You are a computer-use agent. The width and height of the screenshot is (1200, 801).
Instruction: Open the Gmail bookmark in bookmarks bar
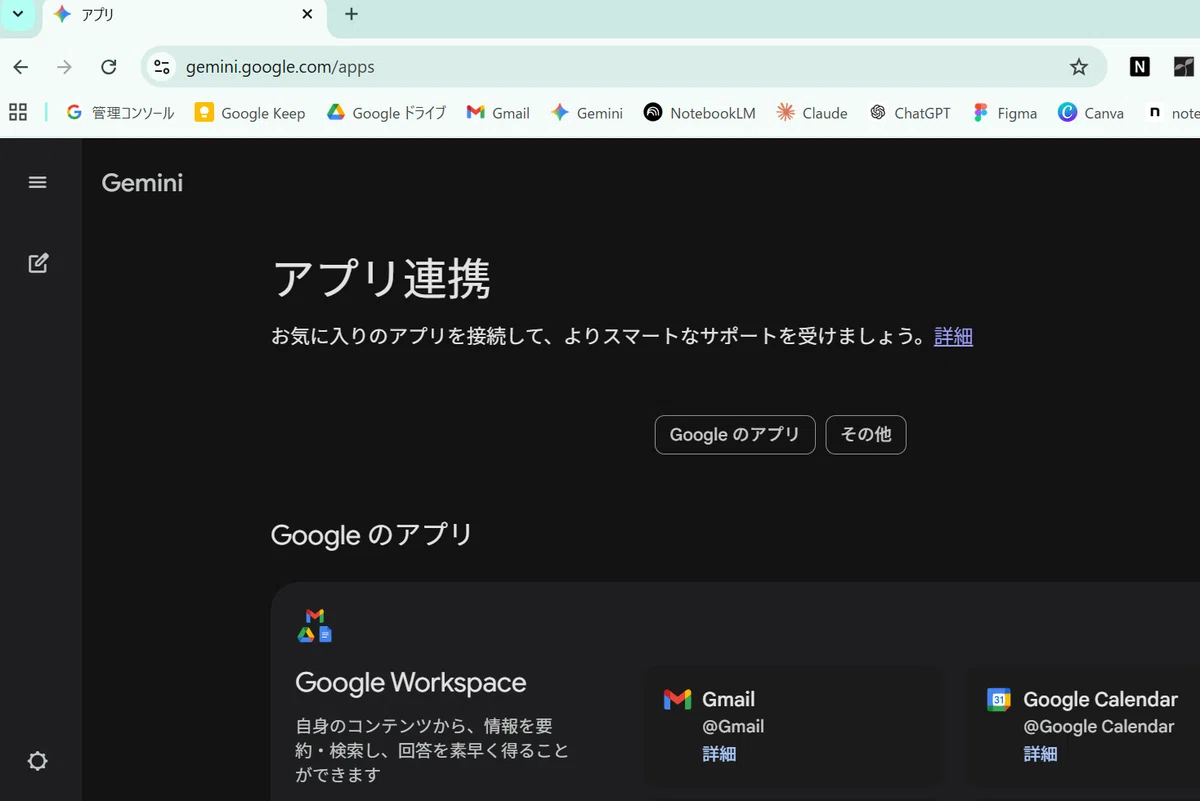pos(498,113)
